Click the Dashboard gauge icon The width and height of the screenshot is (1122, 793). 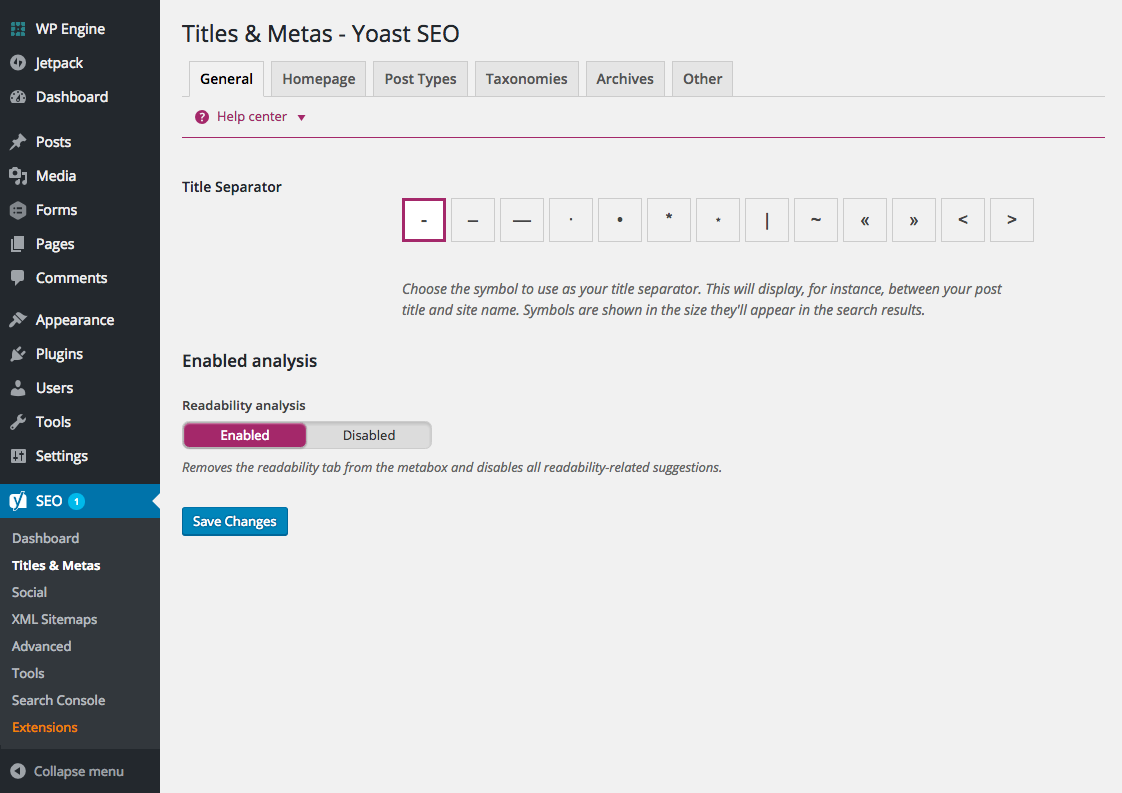[18, 97]
